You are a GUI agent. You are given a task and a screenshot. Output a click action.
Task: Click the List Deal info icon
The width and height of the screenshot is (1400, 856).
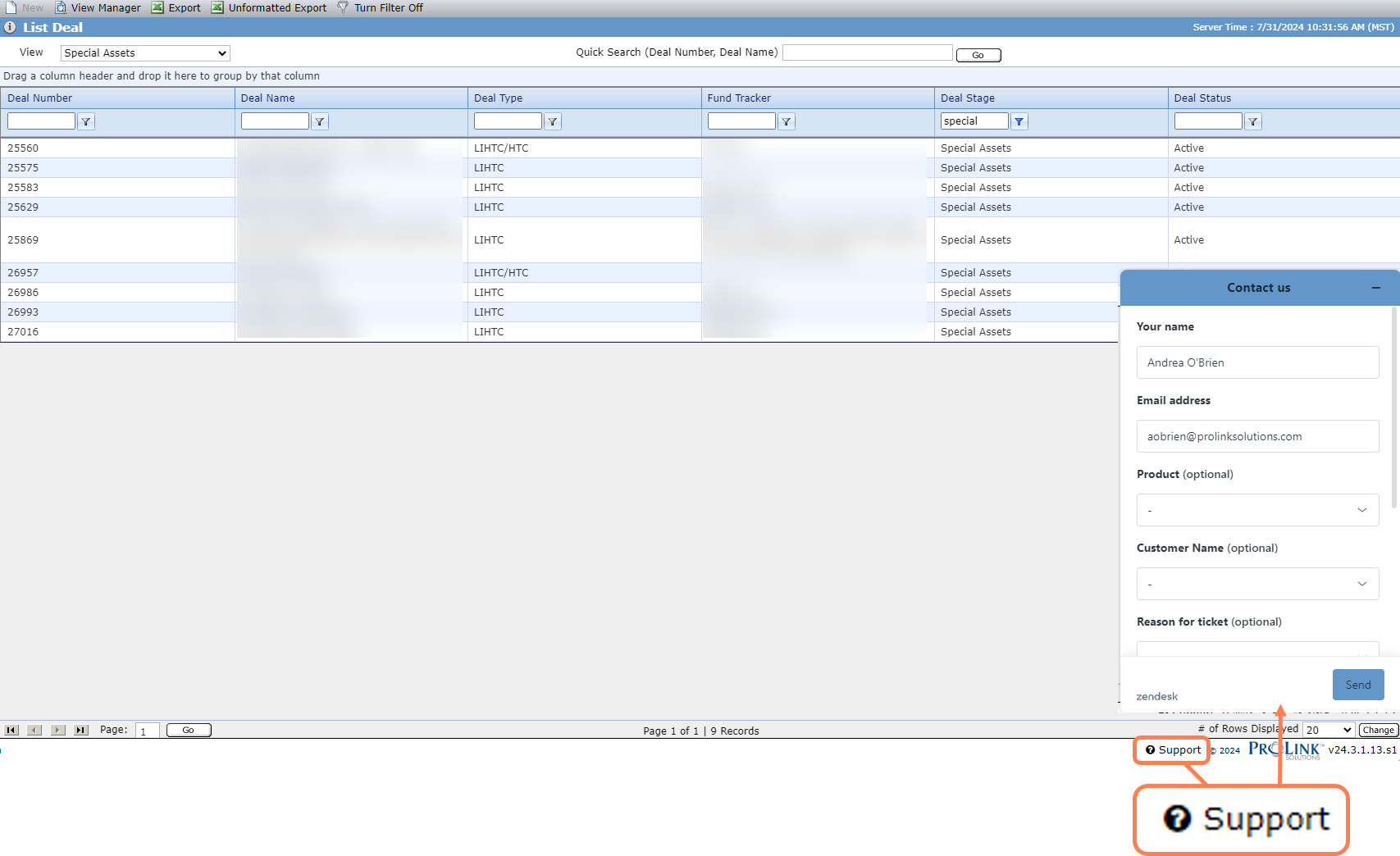coord(10,27)
